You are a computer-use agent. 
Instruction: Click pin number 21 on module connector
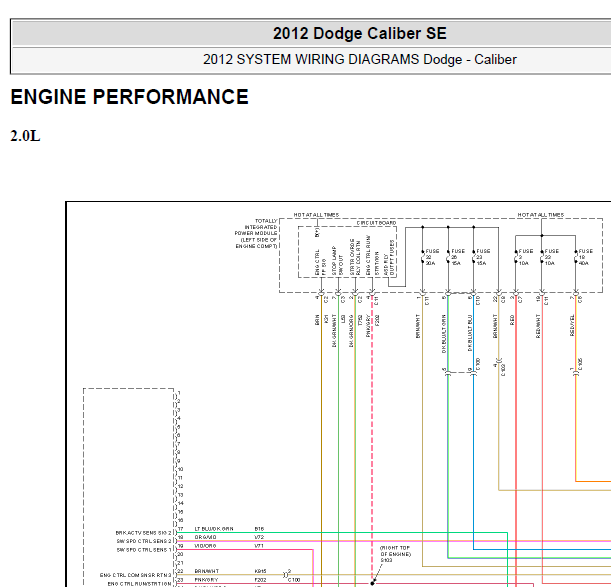click(180, 563)
